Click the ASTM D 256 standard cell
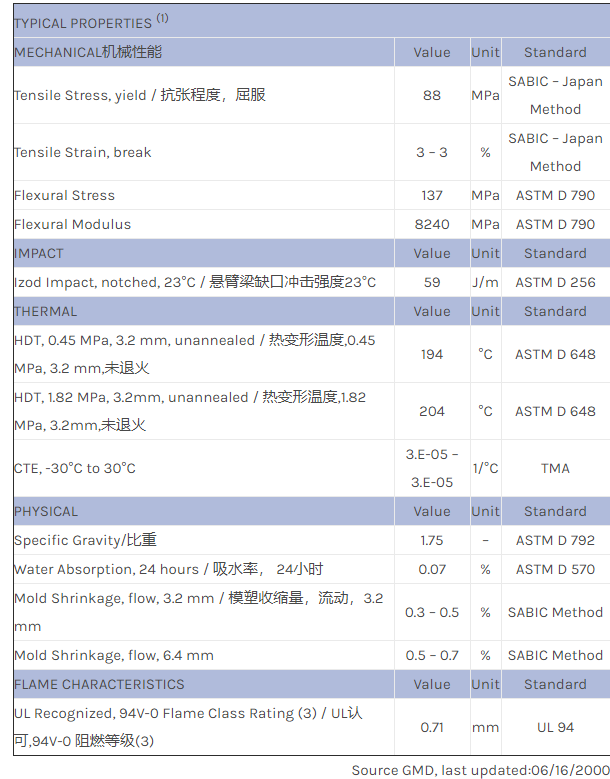 [x=555, y=282]
